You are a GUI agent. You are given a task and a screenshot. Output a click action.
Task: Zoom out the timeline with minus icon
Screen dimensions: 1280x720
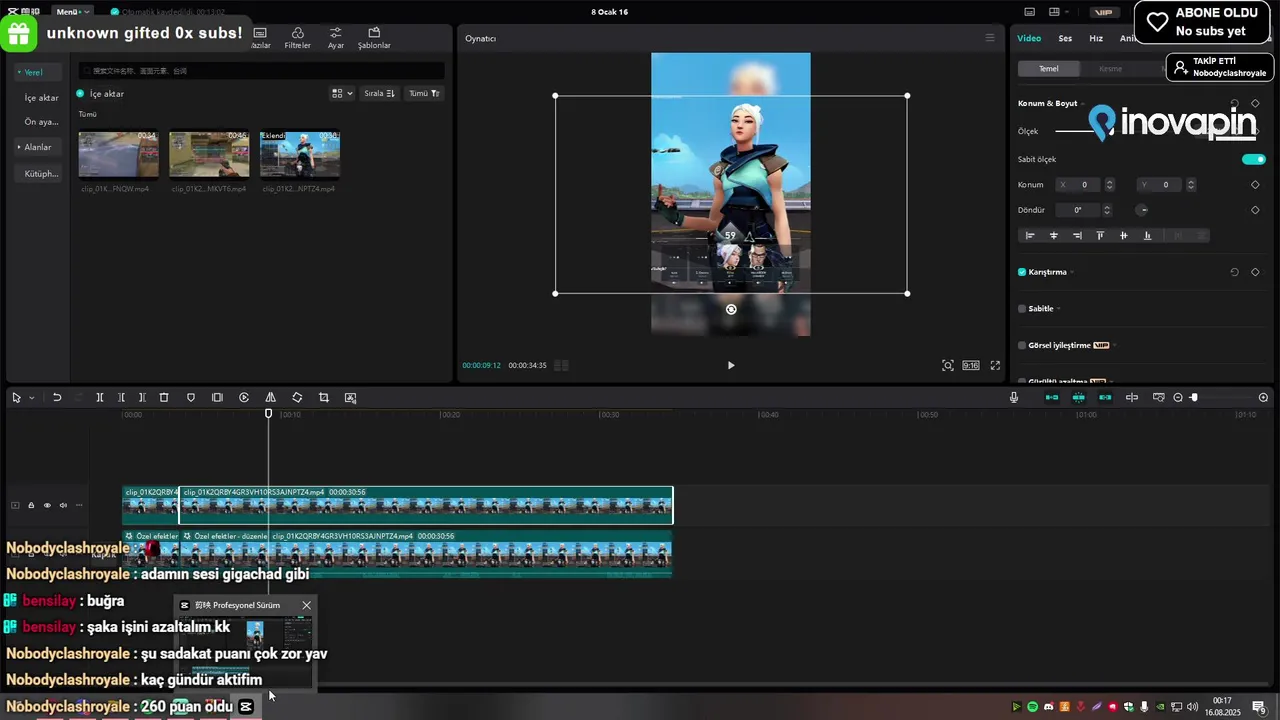pyautogui.click(x=1178, y=398)
